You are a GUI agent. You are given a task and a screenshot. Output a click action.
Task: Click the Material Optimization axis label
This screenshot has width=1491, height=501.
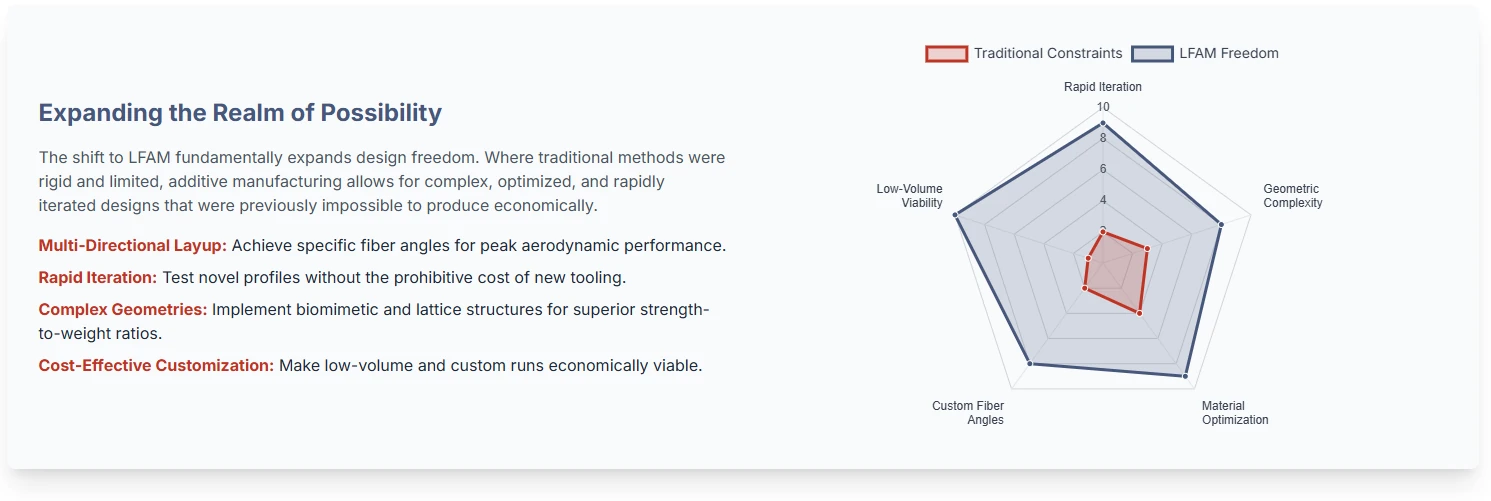[1235, 413]
